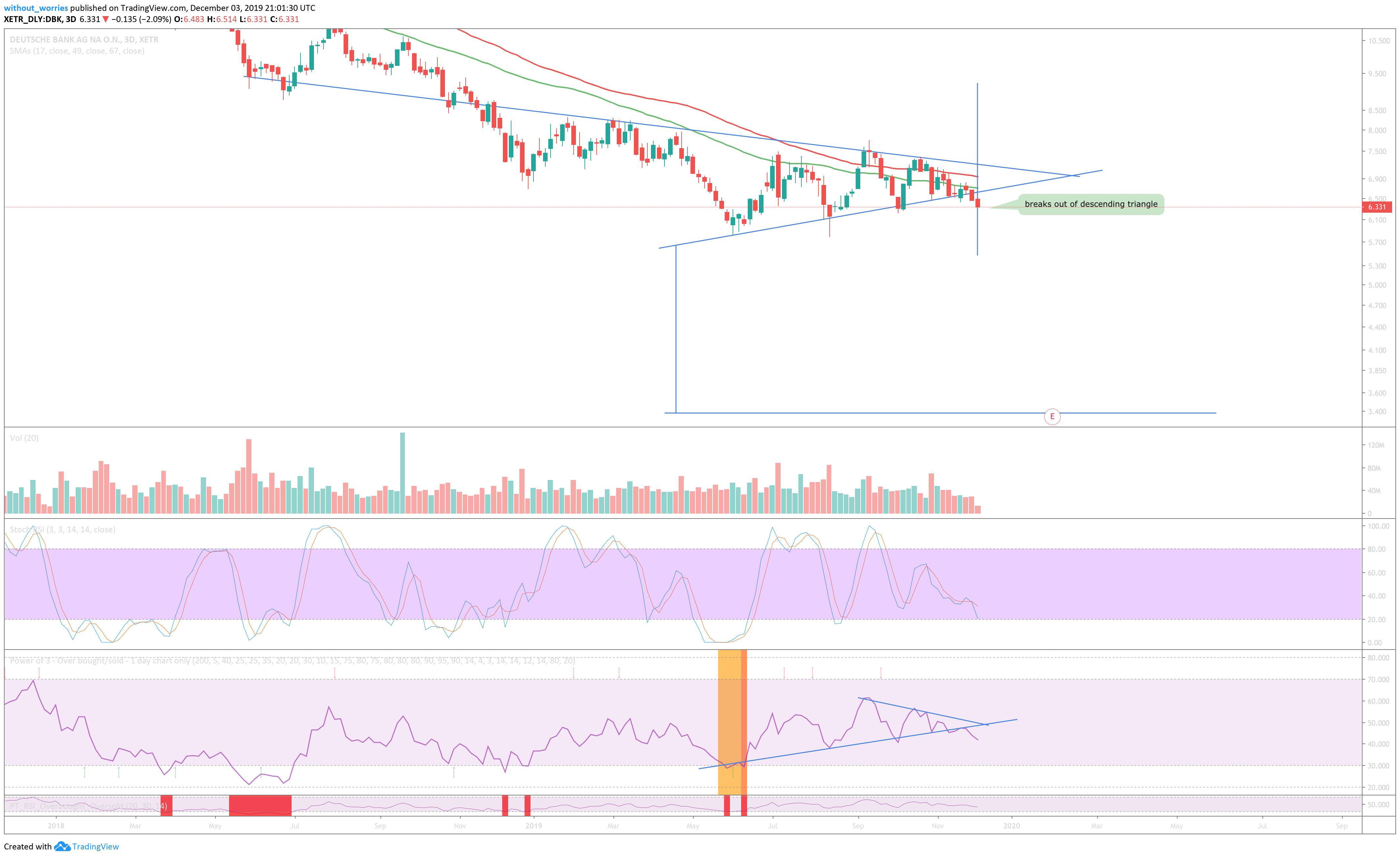Click the 30.000 RSI axis label
Image resolution: width=1400 pixels, height=858 pixels.
[x=1378, y=766]
